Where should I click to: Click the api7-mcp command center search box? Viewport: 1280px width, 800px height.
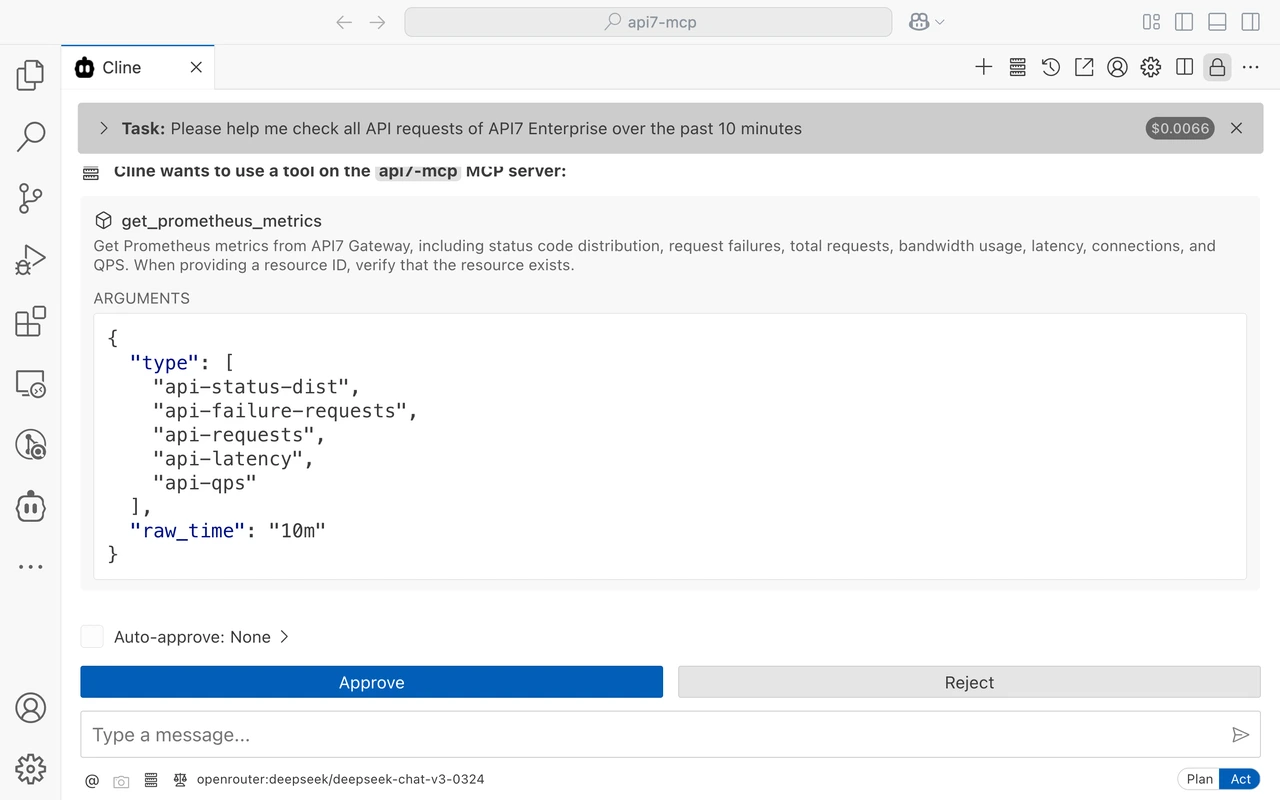648,22
